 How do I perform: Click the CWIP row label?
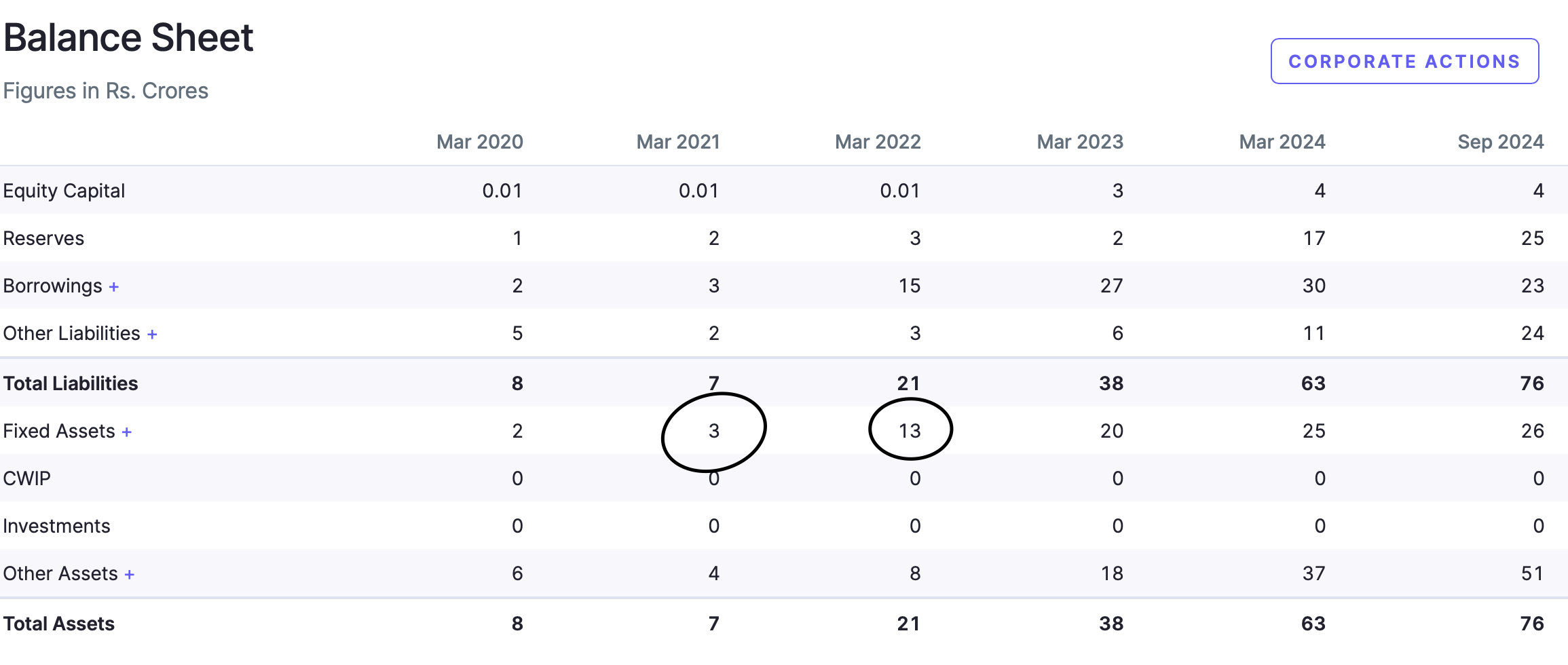(26, 478)
